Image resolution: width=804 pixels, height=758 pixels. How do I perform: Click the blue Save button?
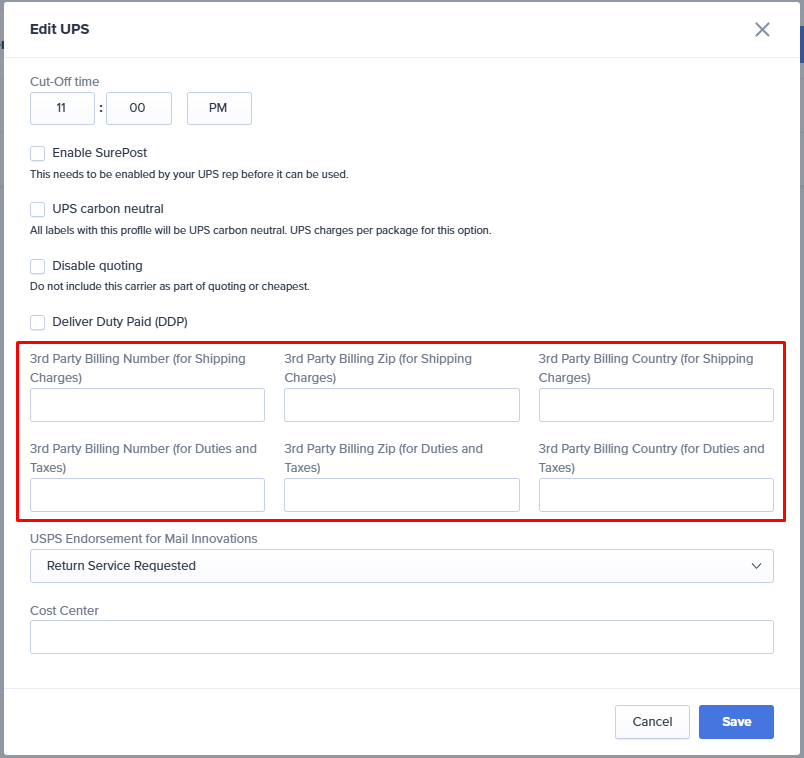coord(736,722)
